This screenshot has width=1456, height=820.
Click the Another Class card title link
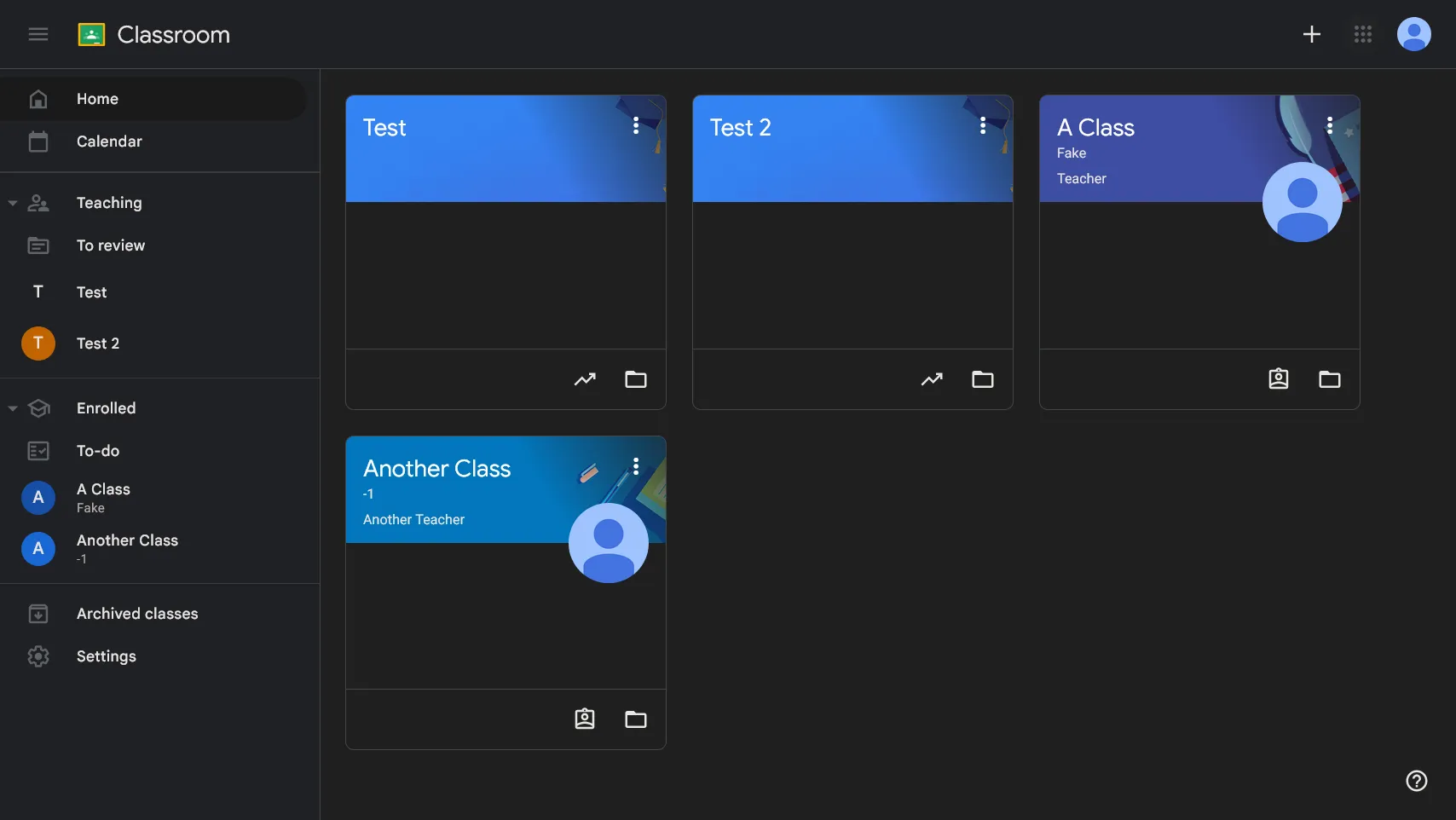click(436, 469)
